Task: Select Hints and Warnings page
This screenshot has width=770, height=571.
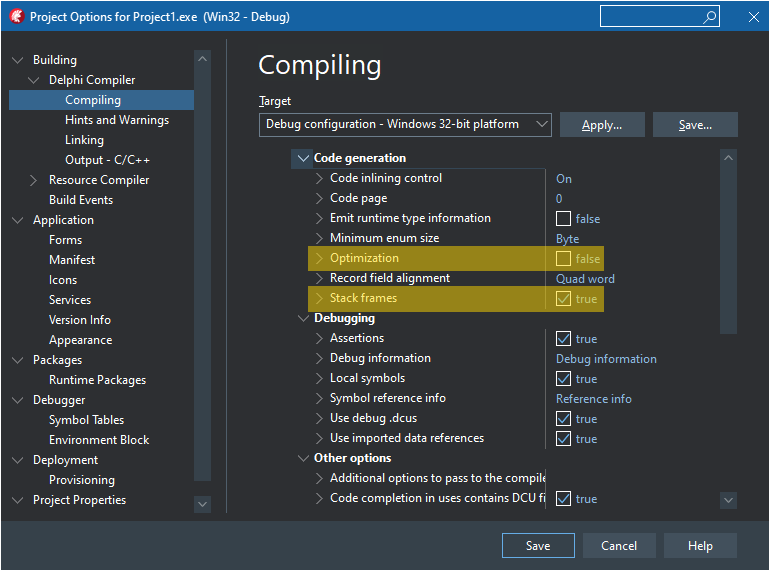Action: click(116, 120)
